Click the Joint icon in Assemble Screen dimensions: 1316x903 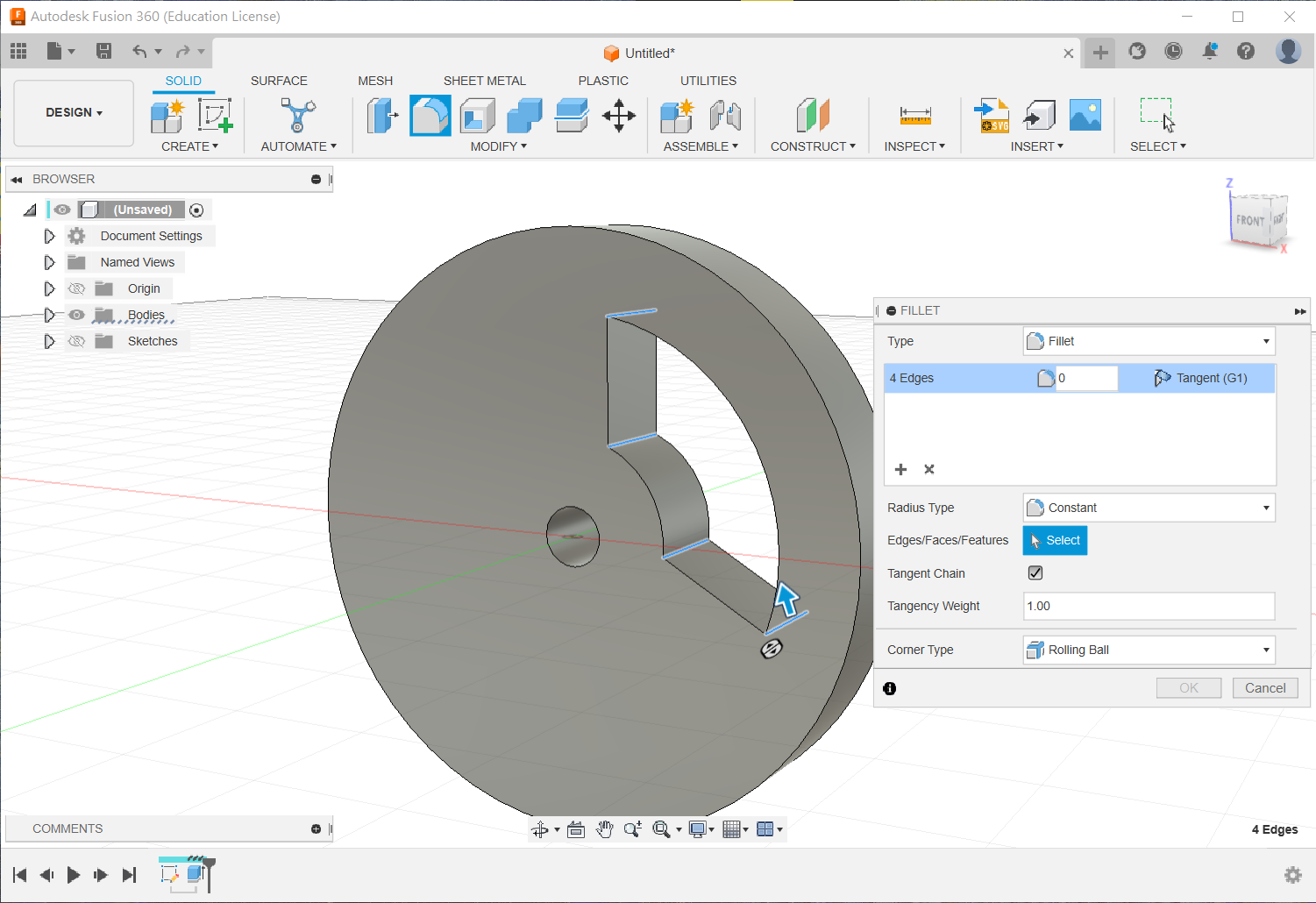point(725,116)
